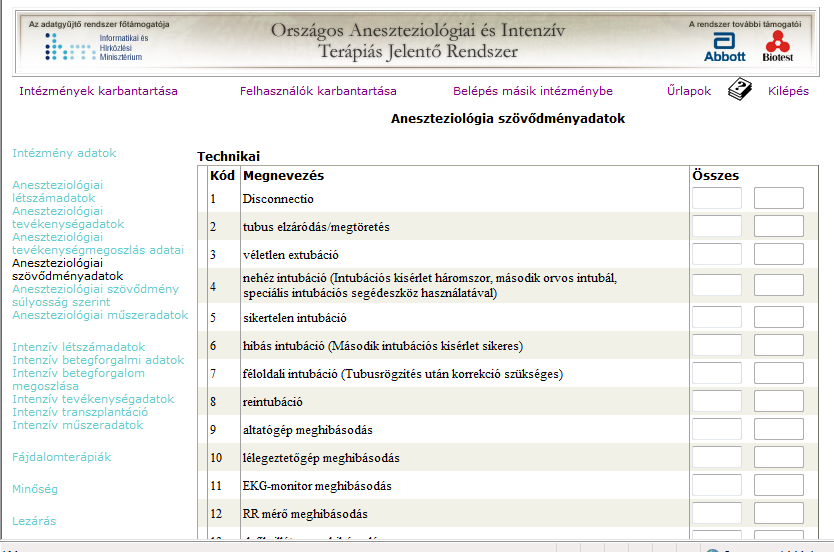Viewport: 834px width, 552px height.
Task: Click first field for véletlen extubáció
Action: pyautogui.click(x=716, y=254)
